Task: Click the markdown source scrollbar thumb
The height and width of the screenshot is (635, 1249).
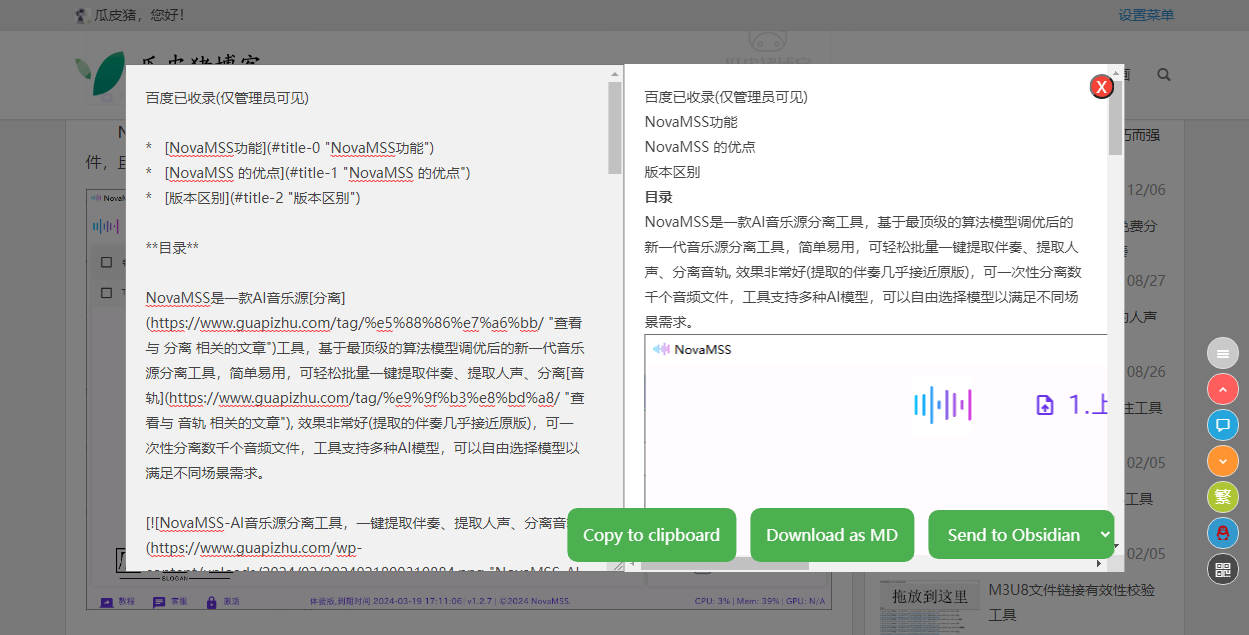Action: pos(615,127)
